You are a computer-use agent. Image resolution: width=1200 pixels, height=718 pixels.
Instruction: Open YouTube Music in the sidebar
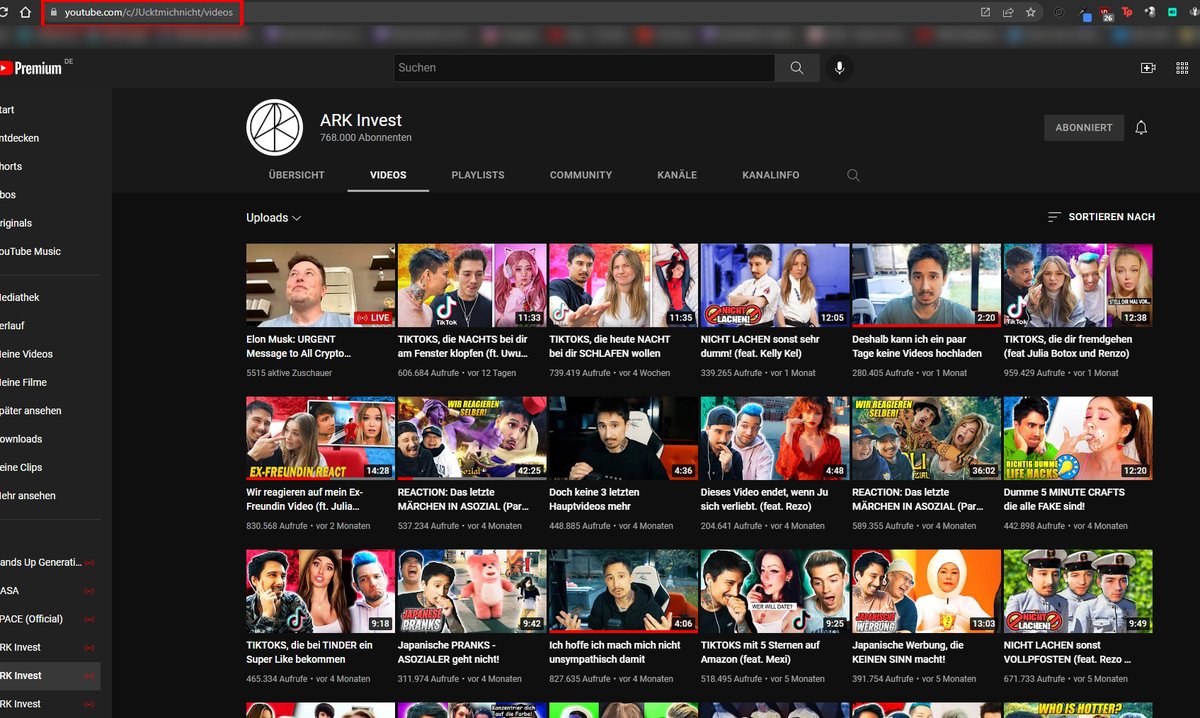(x=30, y=252)
